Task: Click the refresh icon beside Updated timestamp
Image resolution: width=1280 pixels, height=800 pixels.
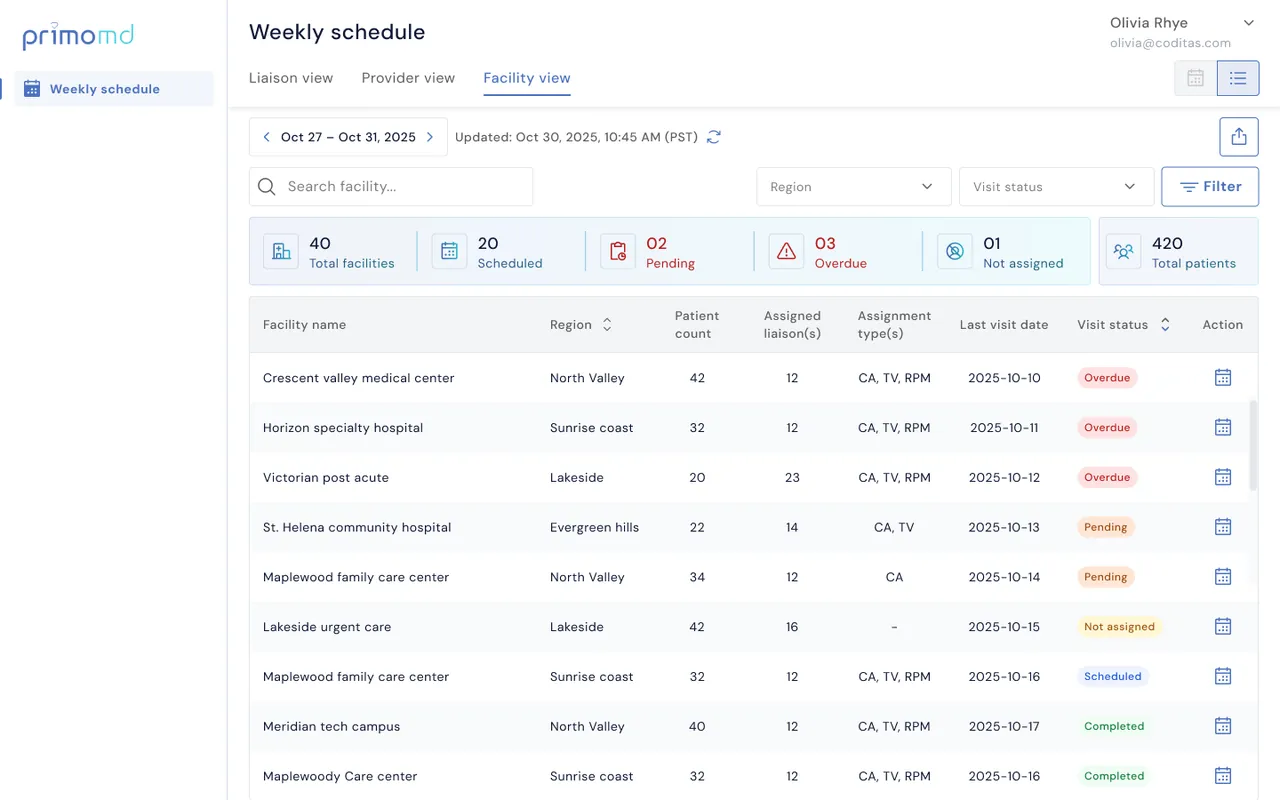Action: click(x=714, y=137)
